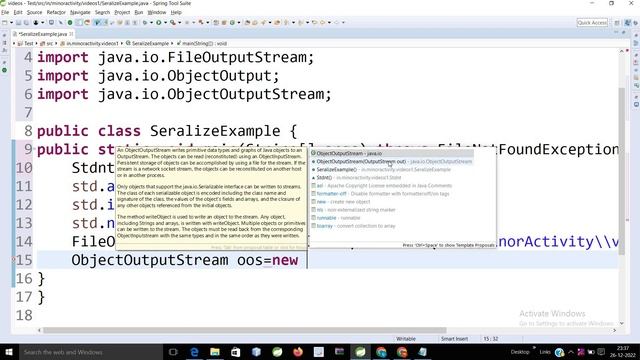Click the Quick Access field
This screenshot has height=360, width=640.
coord(592,22)
